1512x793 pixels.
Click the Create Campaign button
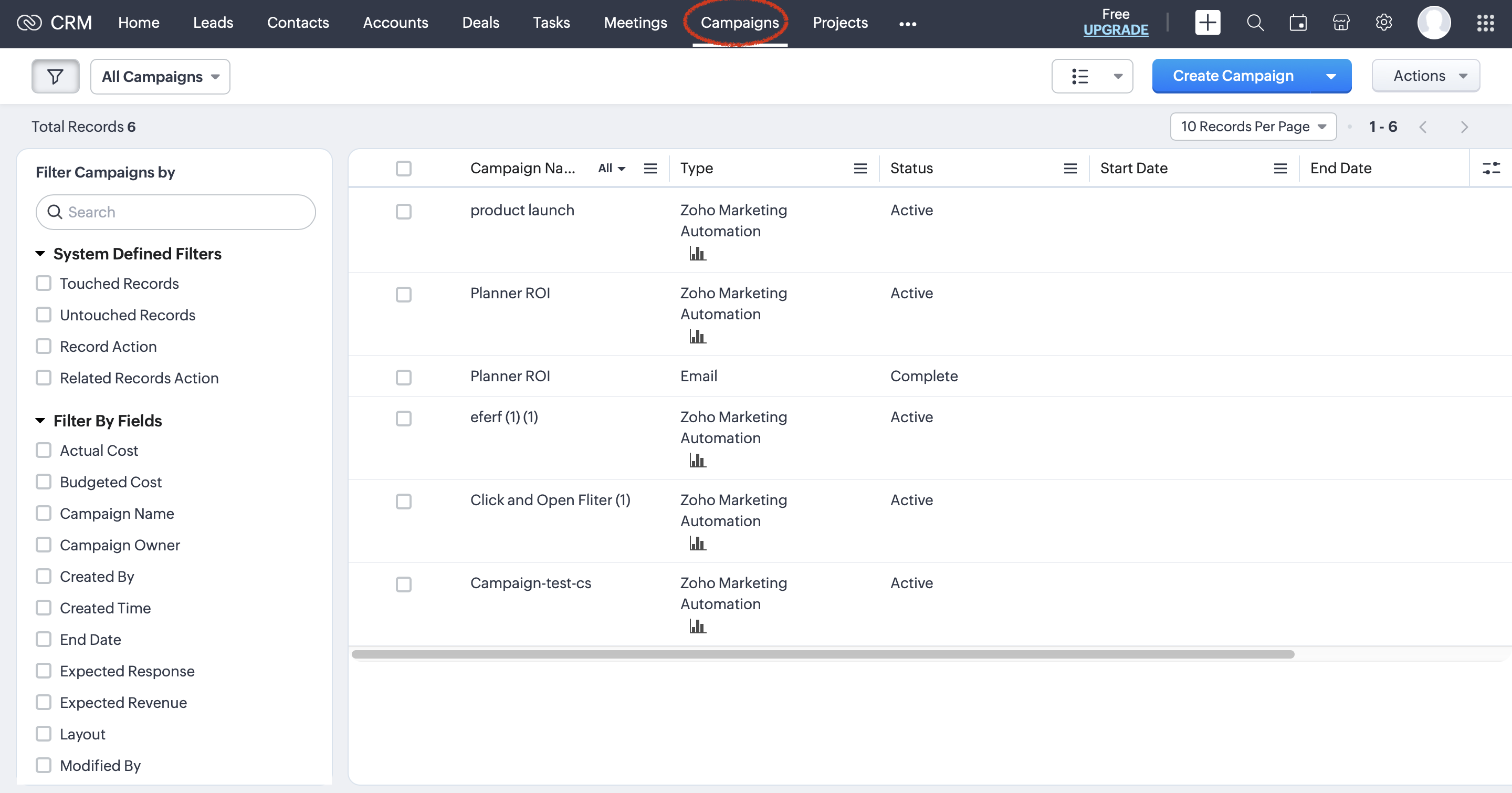[1232, 76]
